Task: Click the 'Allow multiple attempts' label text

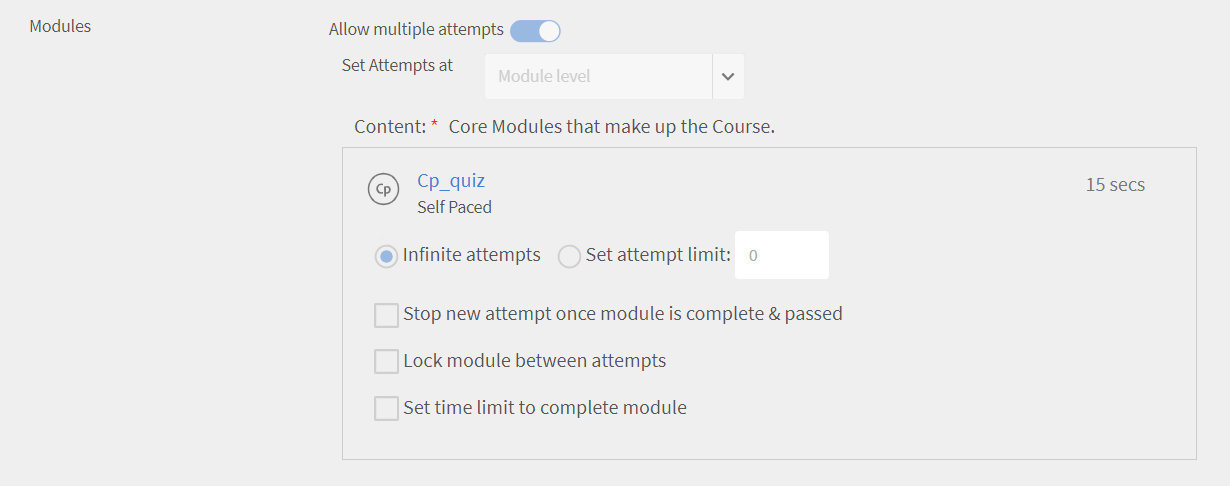Action: [x=416, y=30]
